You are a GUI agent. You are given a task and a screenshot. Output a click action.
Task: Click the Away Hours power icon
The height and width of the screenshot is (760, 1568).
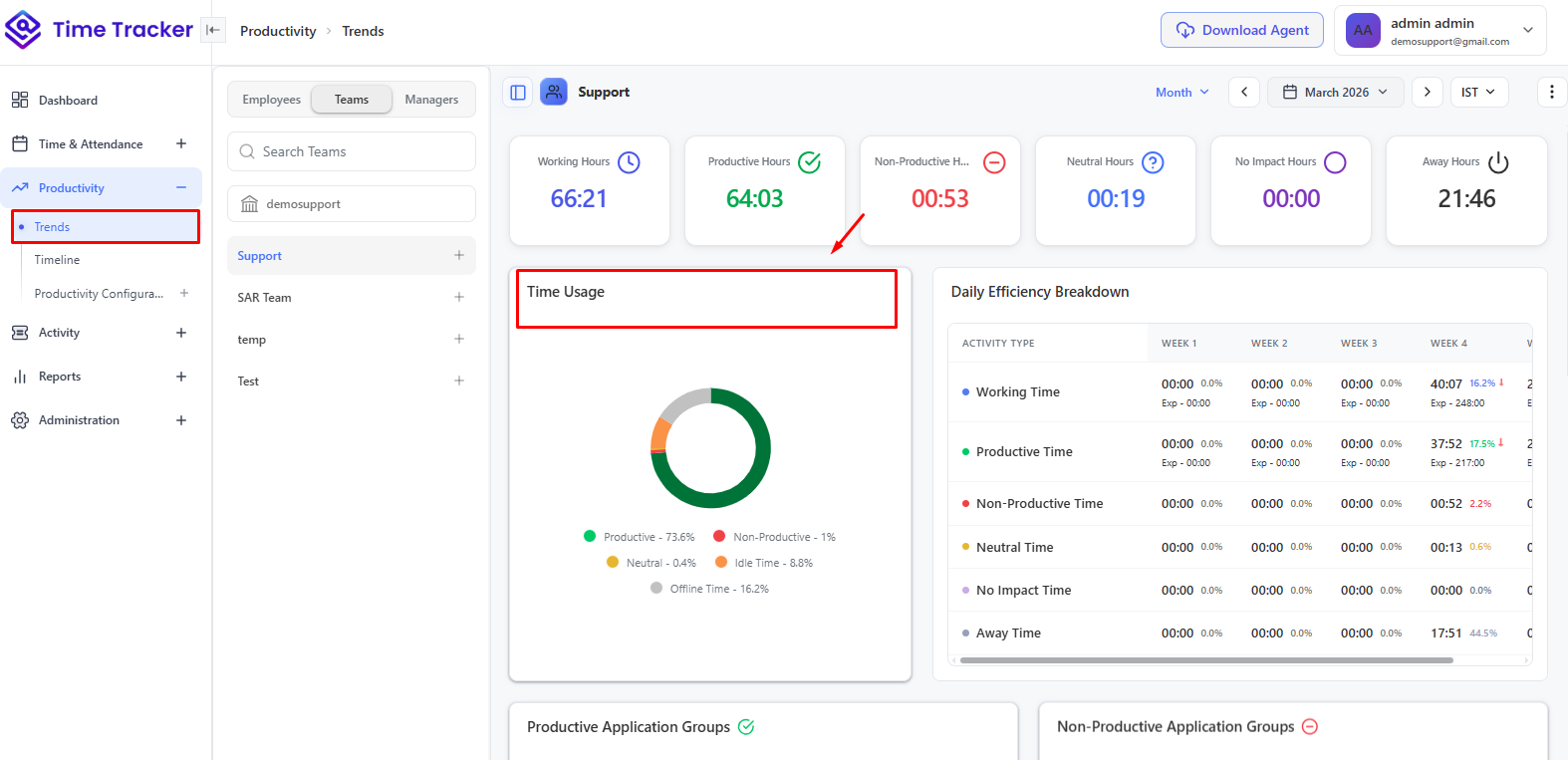pyautogui.click(x=1498, y=162)
